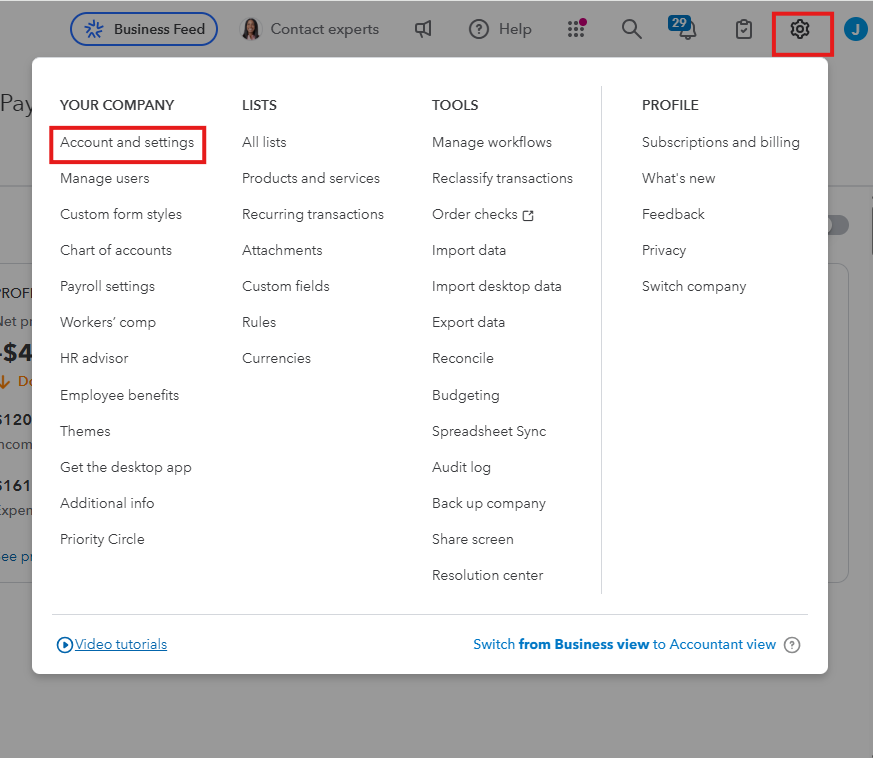
Task: Open Payroll settings
Action: (107, 286)
